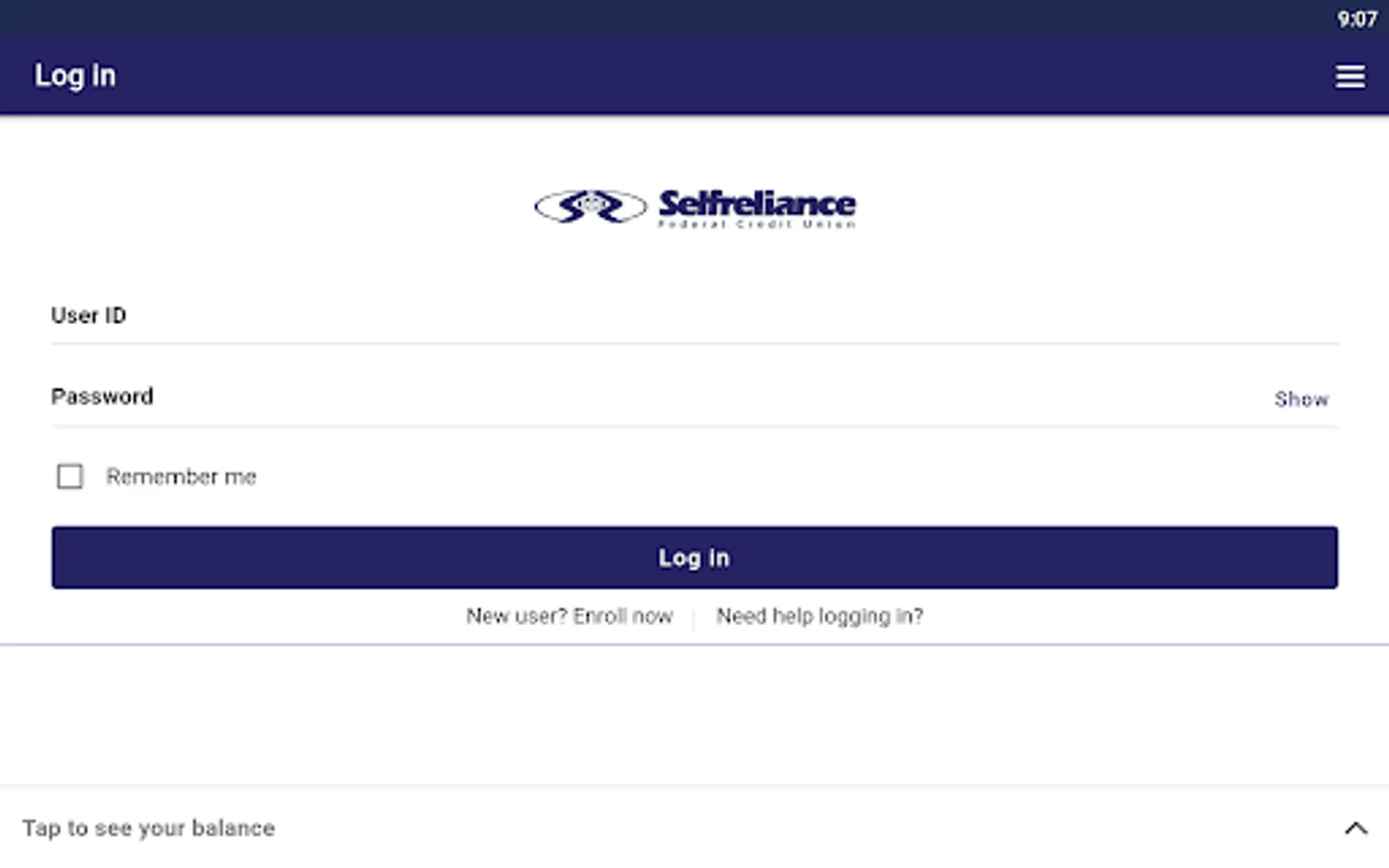
Task: Click the Remember me label
Action: [x=181, y=476]
